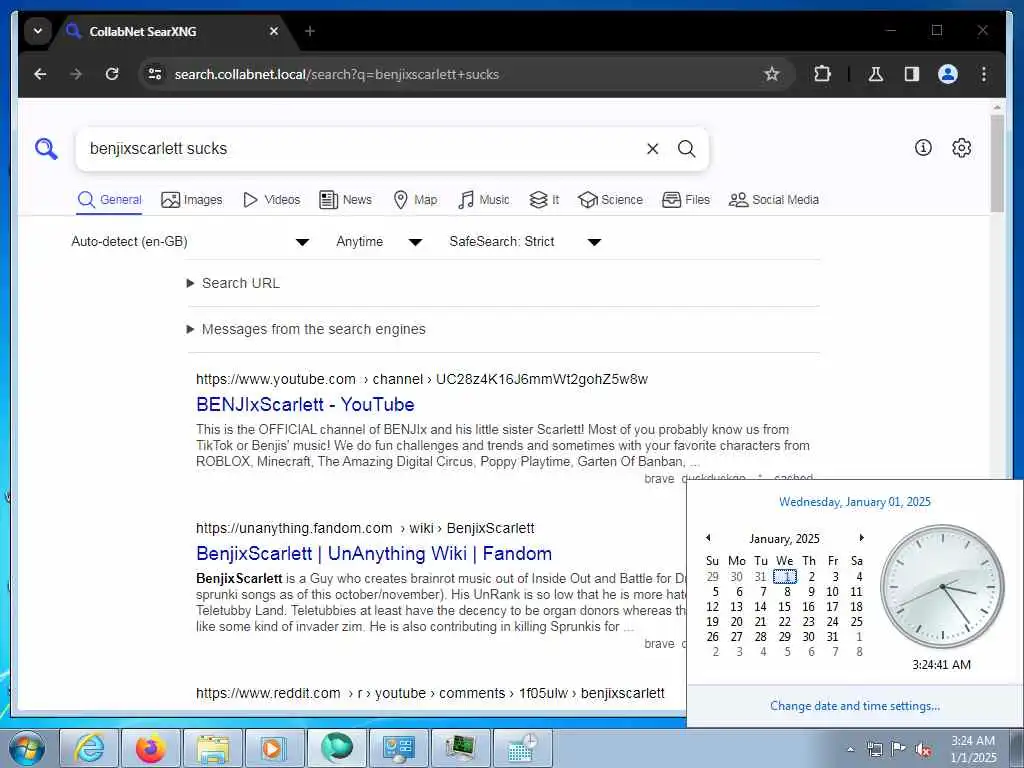This screenshot has height=768, width=1024.
Task: Open a new browser tab
Action: (x=310, y=31)
